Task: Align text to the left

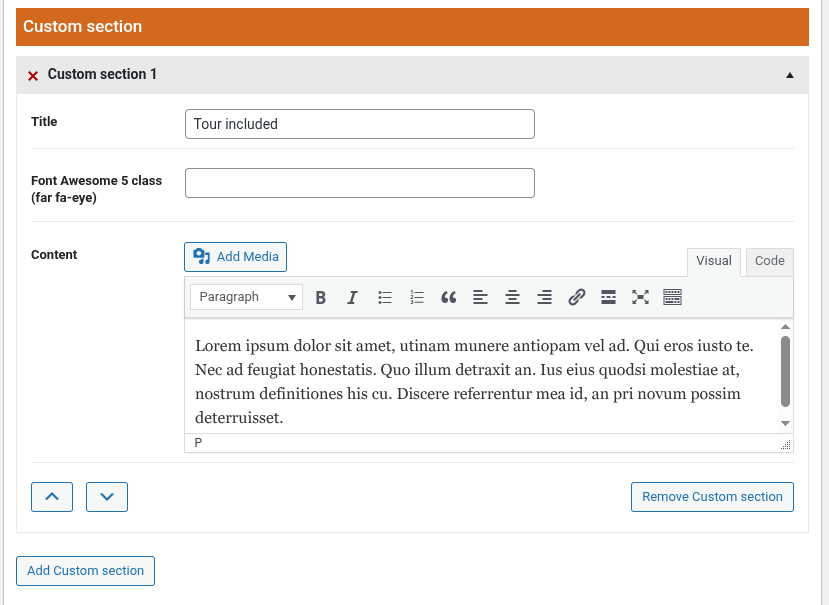Action: (480, 297)
